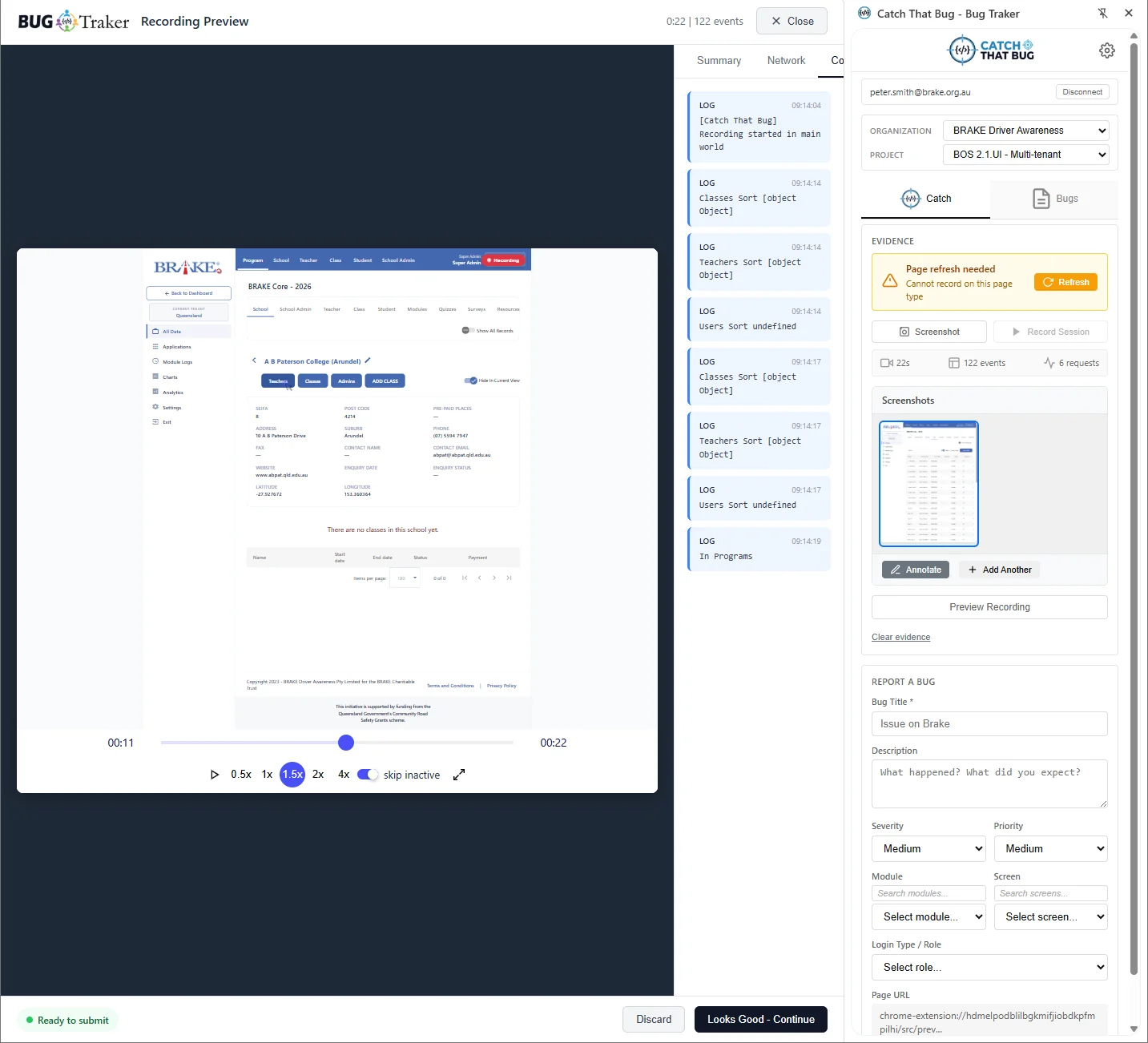Click Preview Recording button
Screen dimensions: 1148x1043
coord(989,607)
